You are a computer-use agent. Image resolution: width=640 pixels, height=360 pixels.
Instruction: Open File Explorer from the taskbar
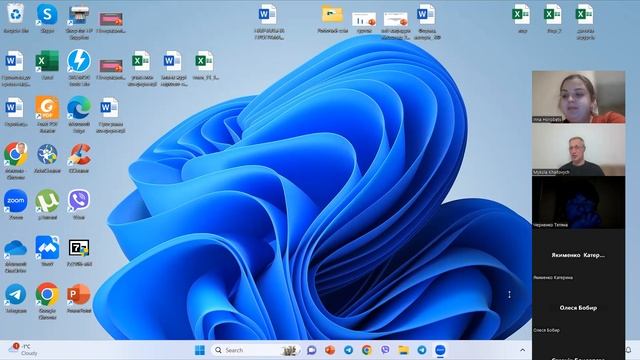[403, 350]
